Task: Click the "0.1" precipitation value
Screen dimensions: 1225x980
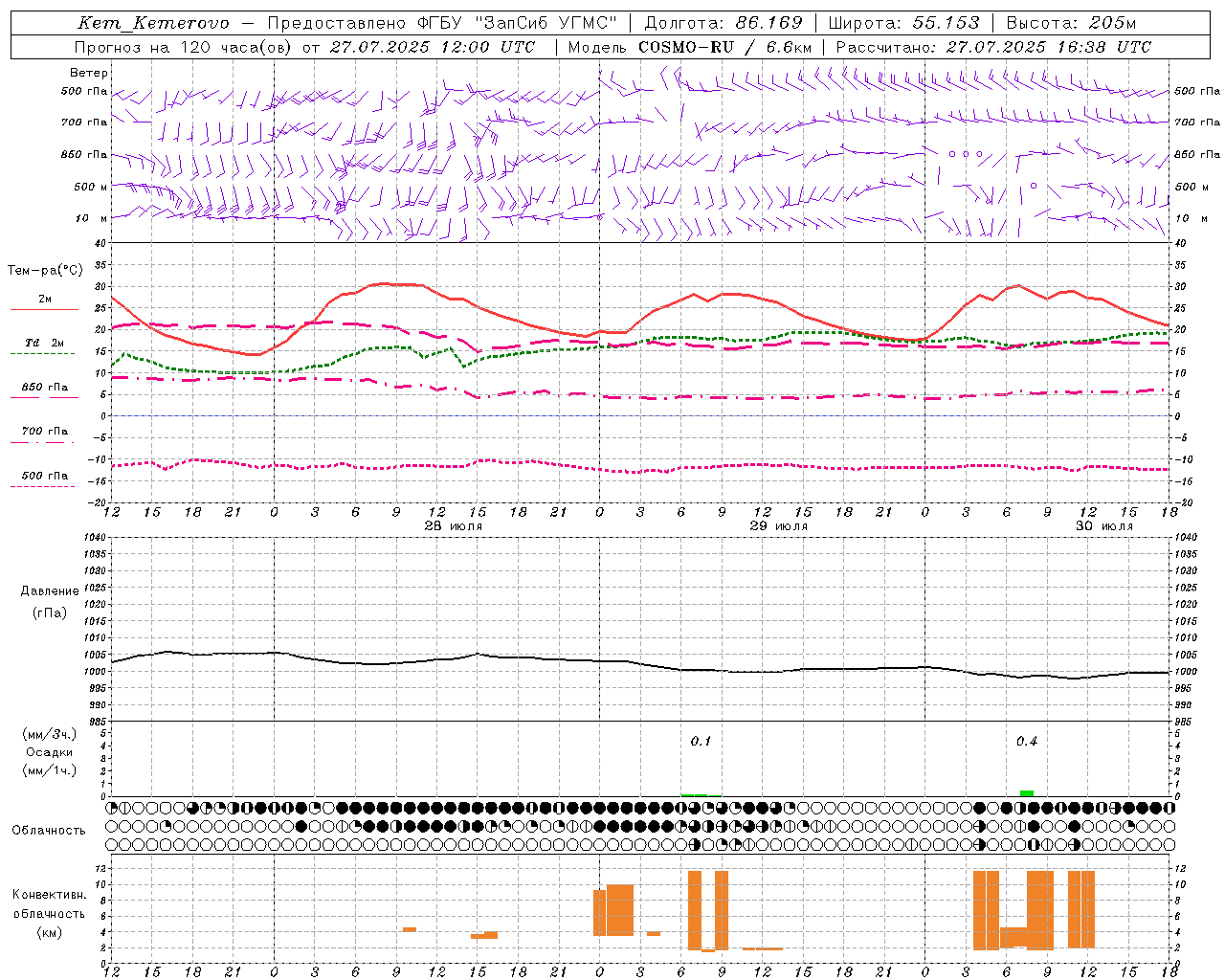Action: [701, 742]
